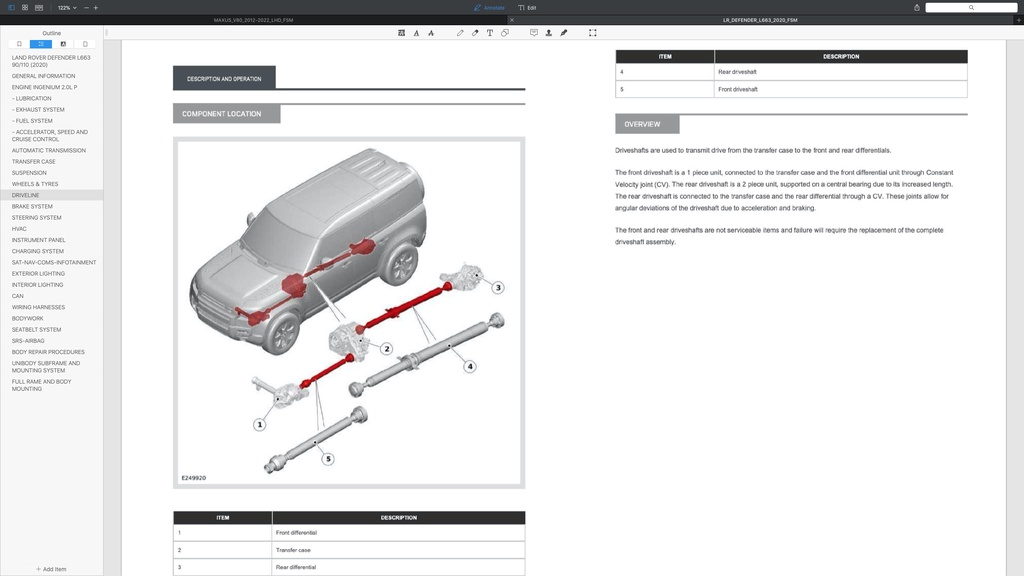
Task: Open the zoom level dropdown at 122%
Action: 65,7
